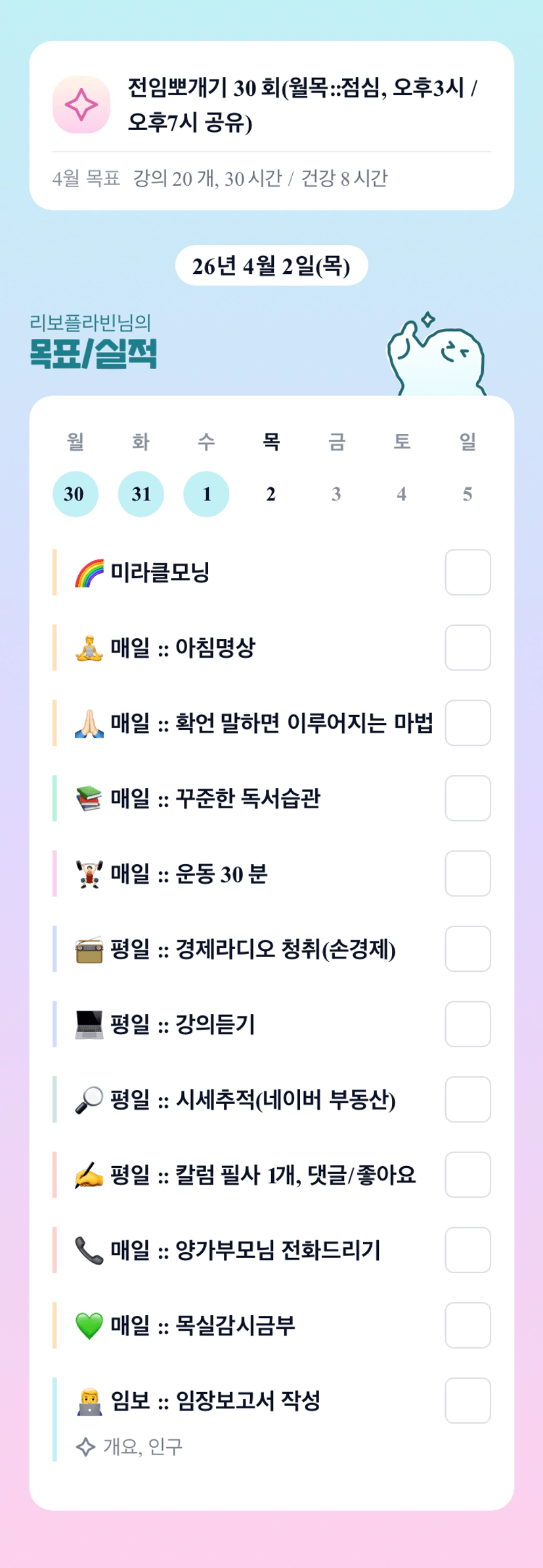
Task: Select Sunday the 5th in calendar
Action: pos(467,494)
